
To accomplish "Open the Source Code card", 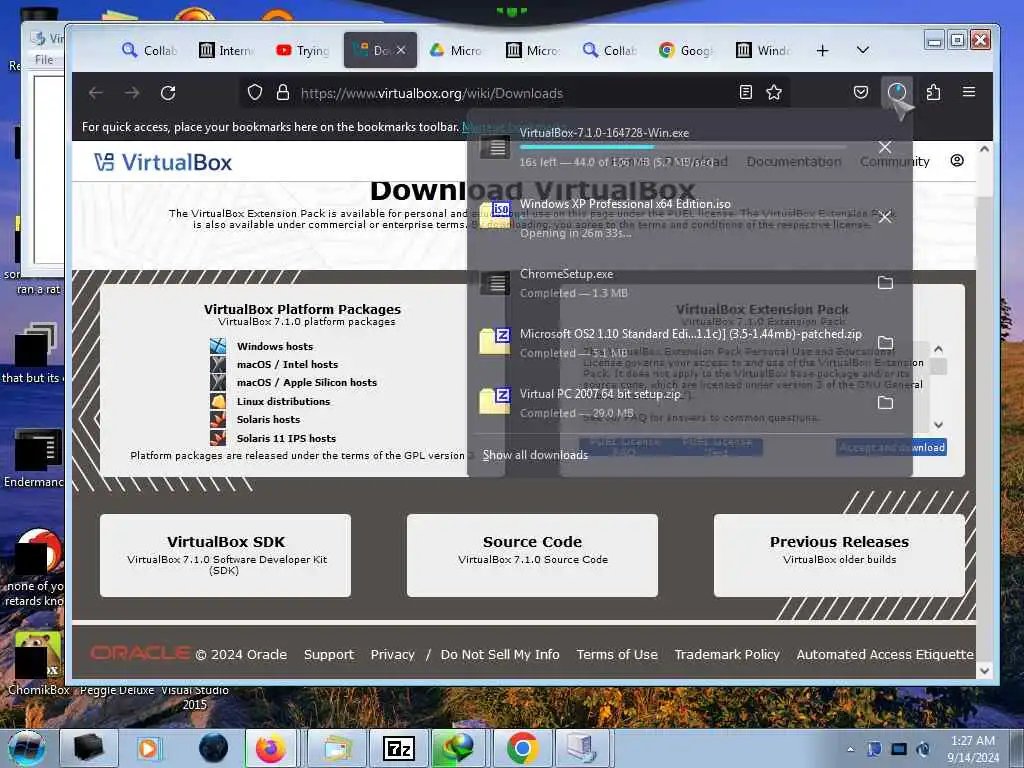I will pos(532,555).
